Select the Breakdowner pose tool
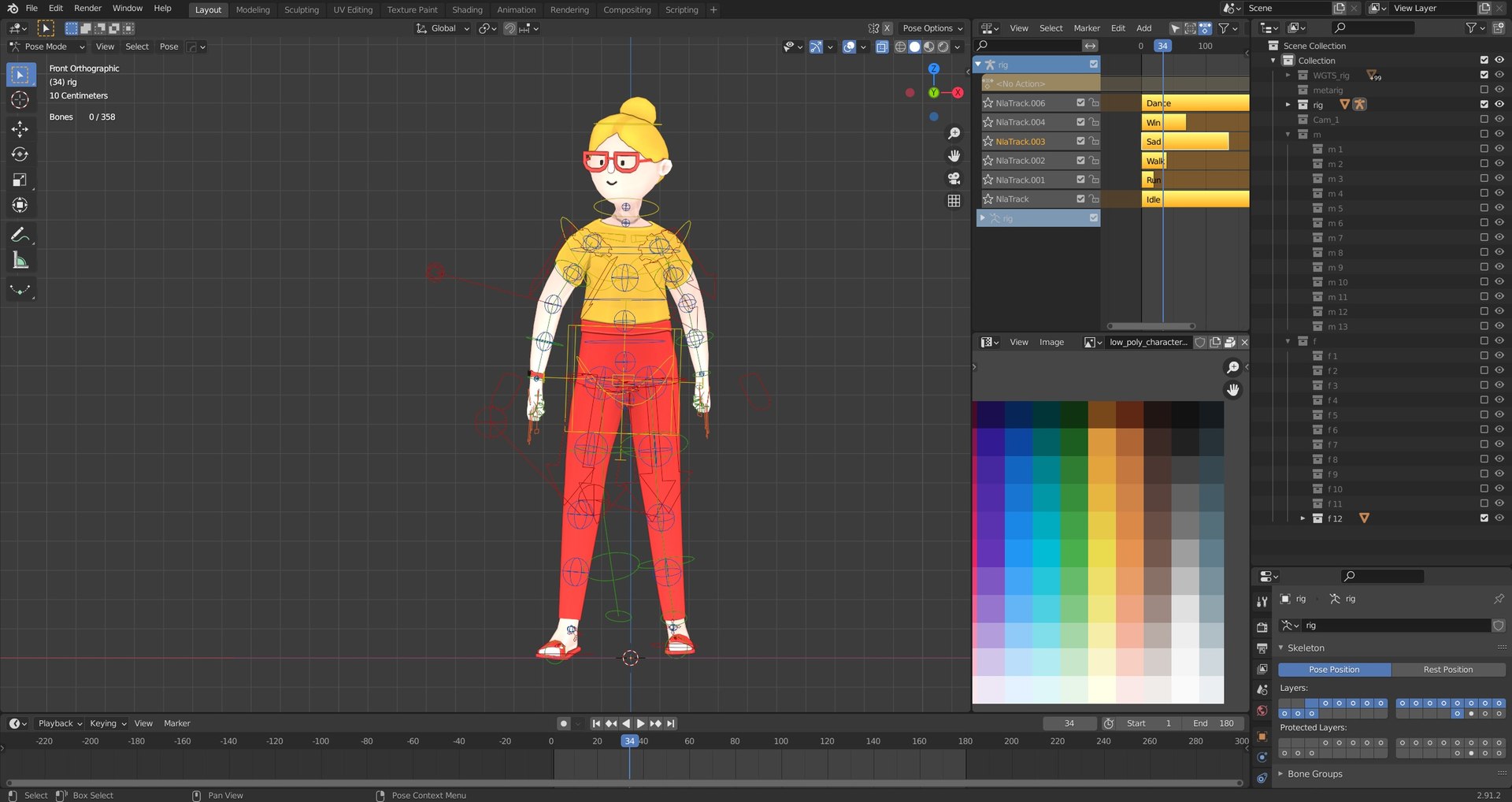The width and height of the screenshot is (1512, 802). 20,290
